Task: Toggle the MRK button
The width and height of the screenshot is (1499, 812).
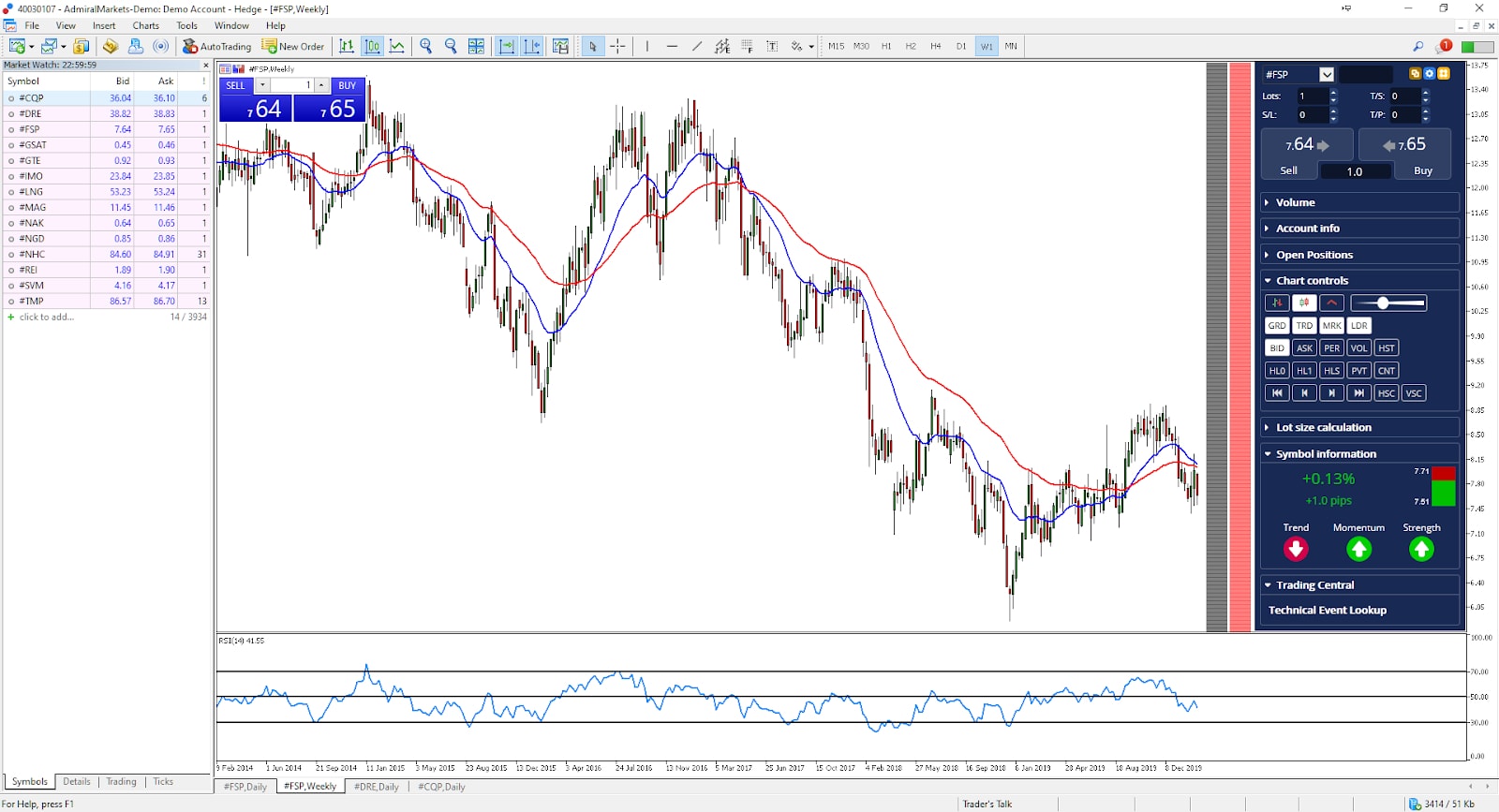Action: coord(1331,326)
